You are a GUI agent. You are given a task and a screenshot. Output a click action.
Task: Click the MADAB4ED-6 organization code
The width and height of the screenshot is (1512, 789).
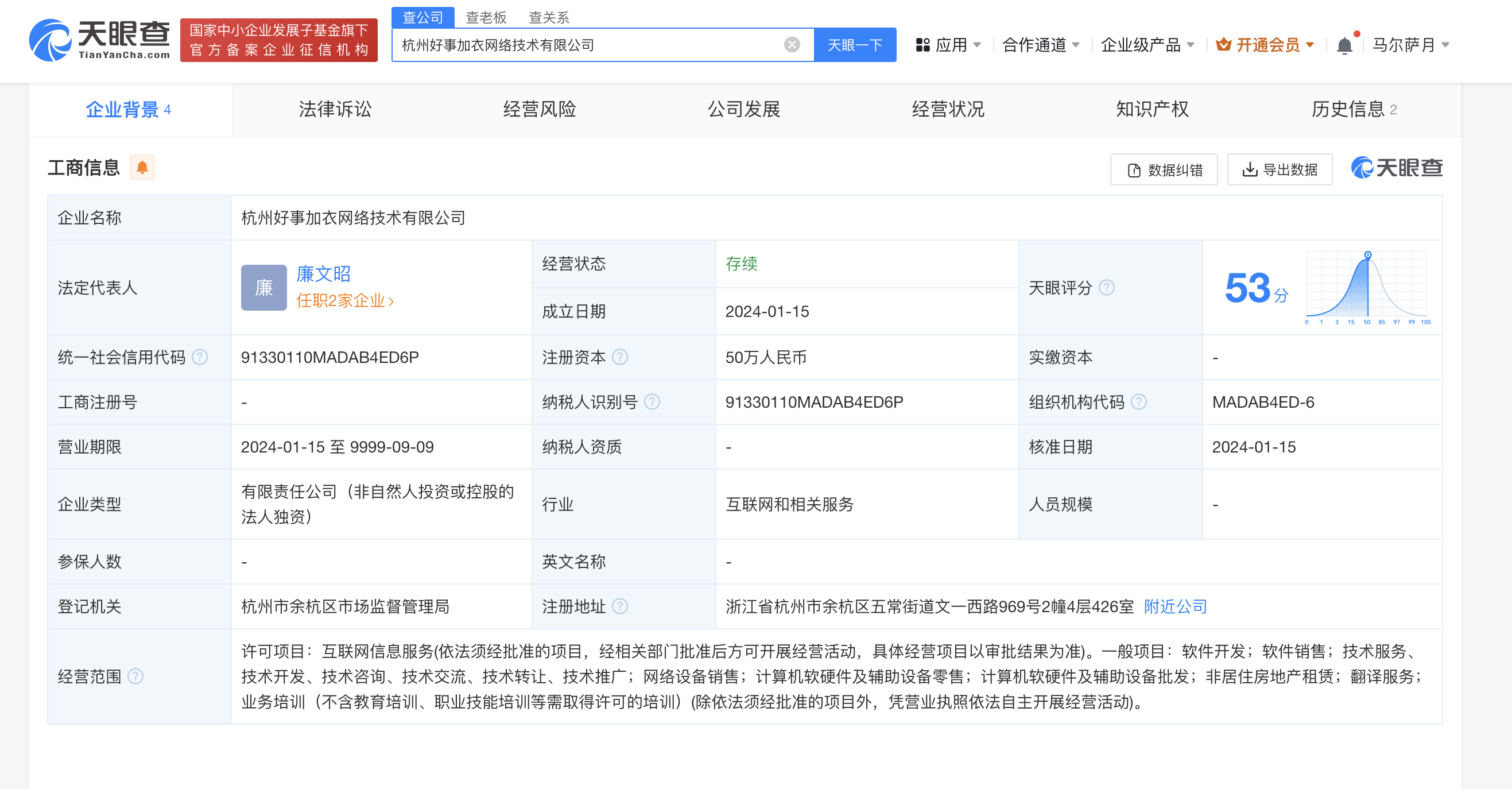click(1263, 402)
